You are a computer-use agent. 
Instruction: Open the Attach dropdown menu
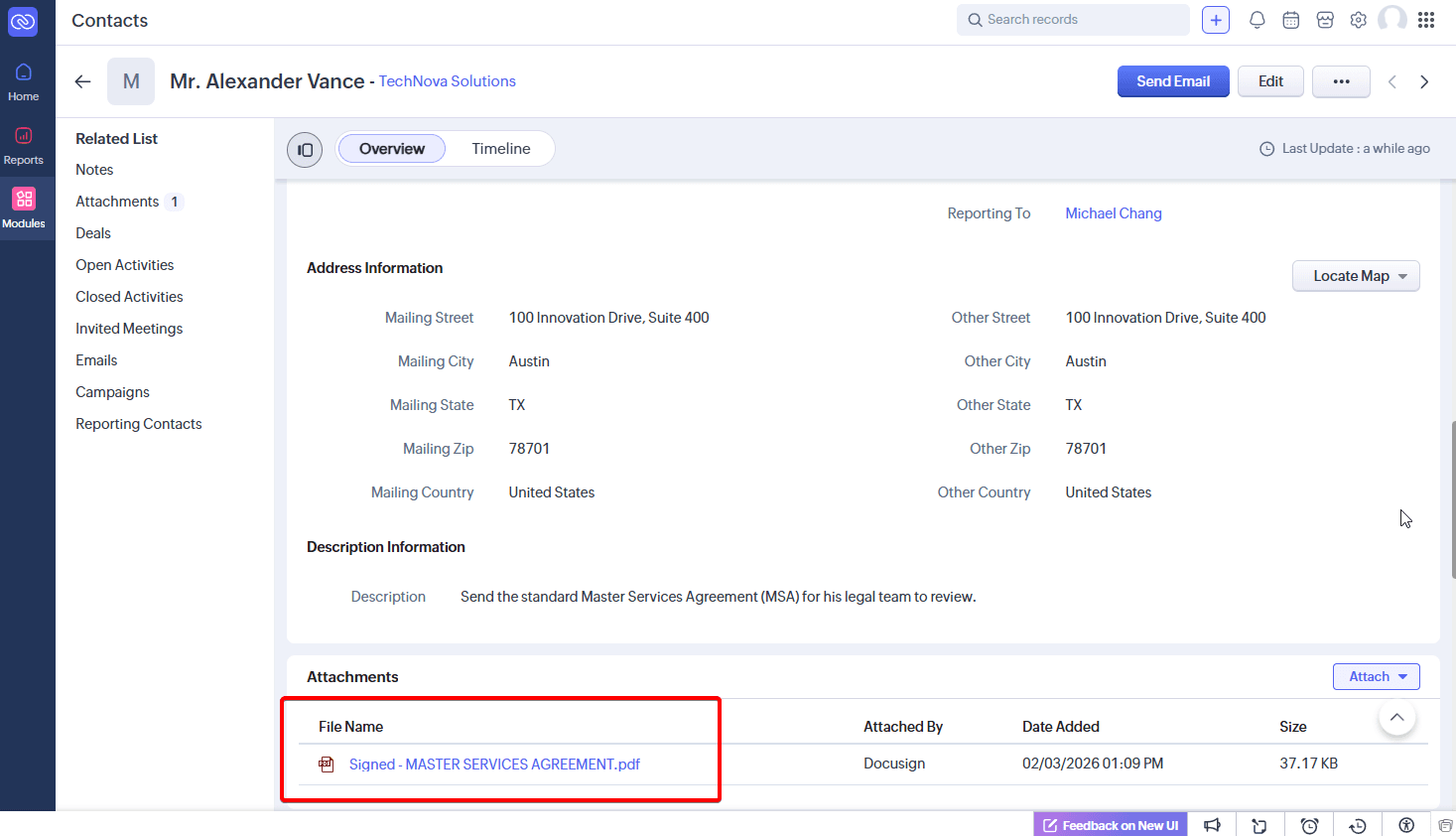tap(1376, 676)
